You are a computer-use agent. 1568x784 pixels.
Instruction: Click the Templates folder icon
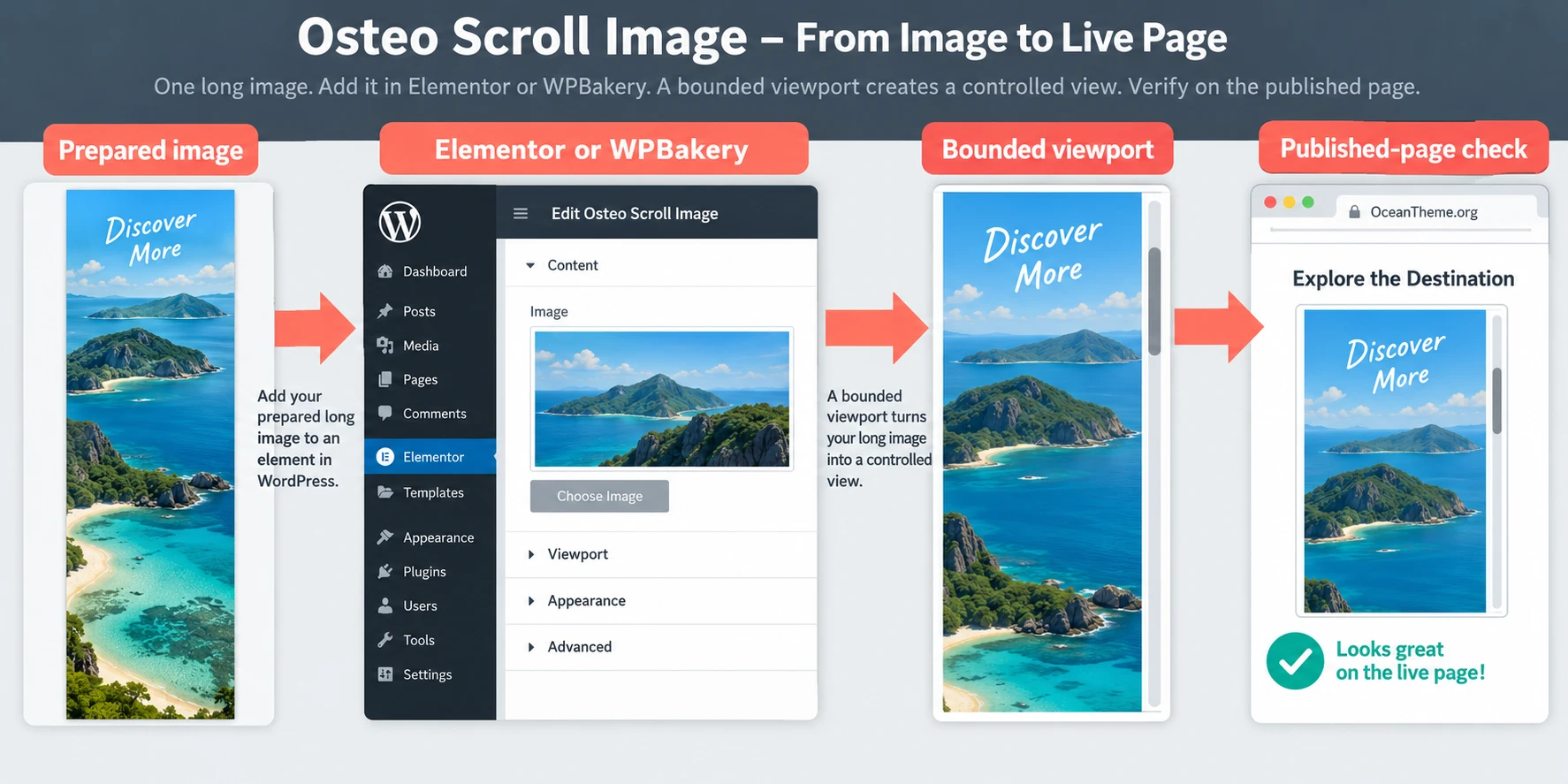(x=385, y=492)
